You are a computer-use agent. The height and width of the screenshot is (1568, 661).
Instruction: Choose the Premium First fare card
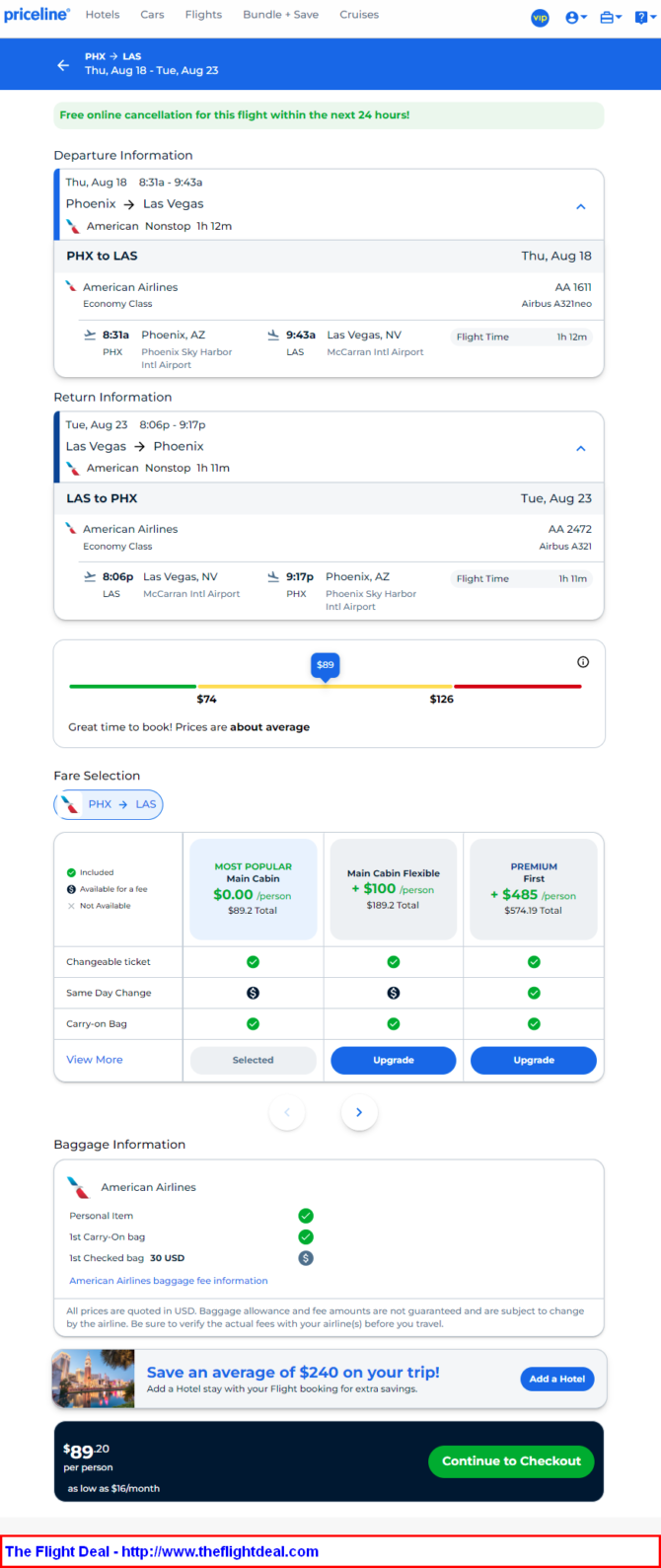[534, 889]
